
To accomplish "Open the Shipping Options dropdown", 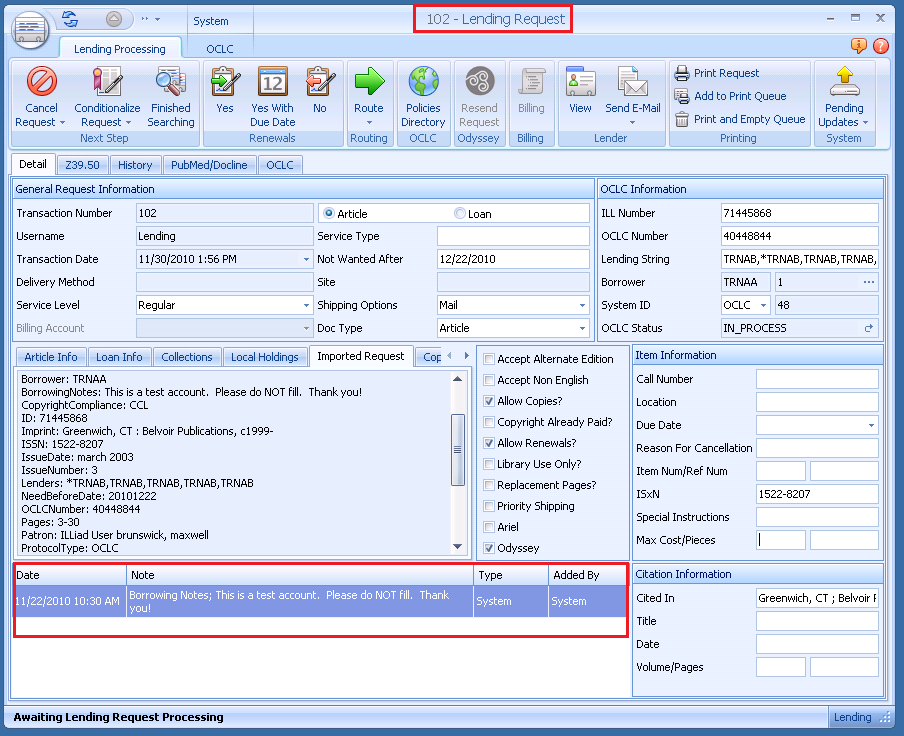I will coord(581,306).
